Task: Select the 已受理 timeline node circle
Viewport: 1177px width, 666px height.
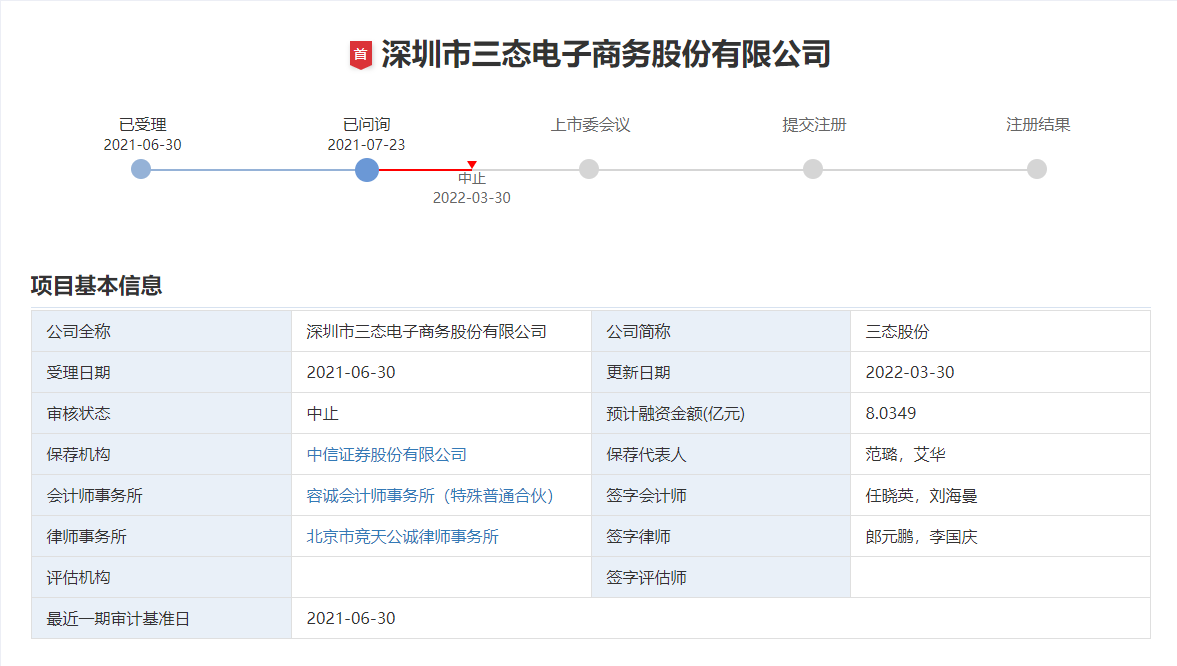Action: (x=141, y=169)
